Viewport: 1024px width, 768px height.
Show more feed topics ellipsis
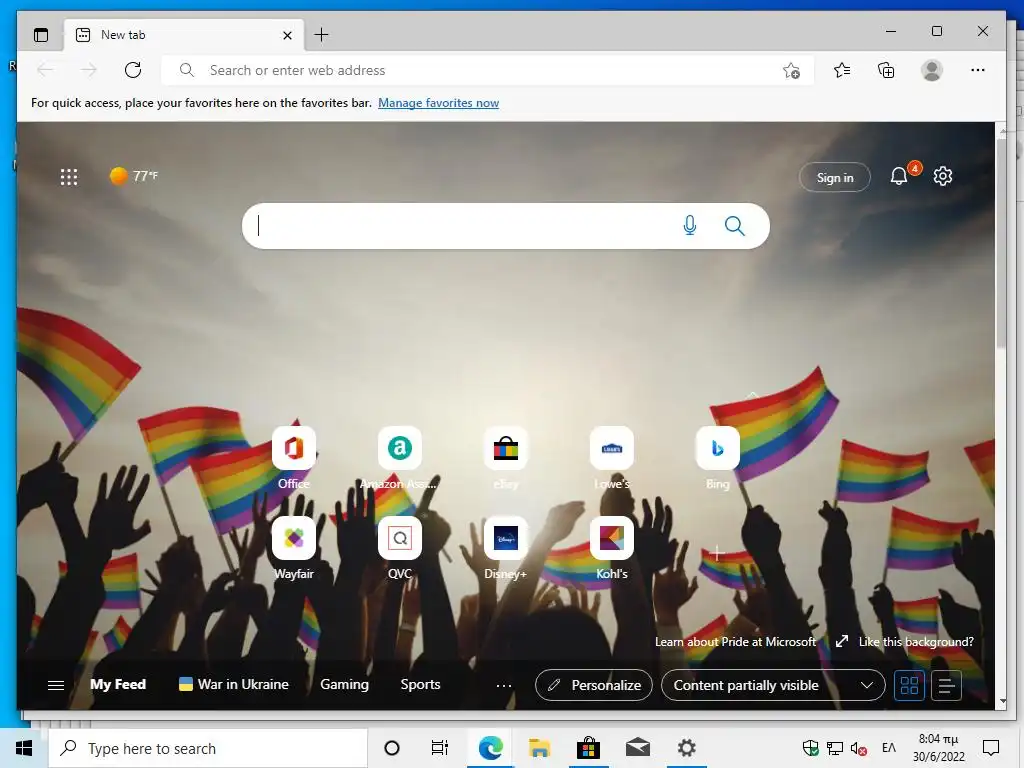pyautogui.click(x=504, y=685)
